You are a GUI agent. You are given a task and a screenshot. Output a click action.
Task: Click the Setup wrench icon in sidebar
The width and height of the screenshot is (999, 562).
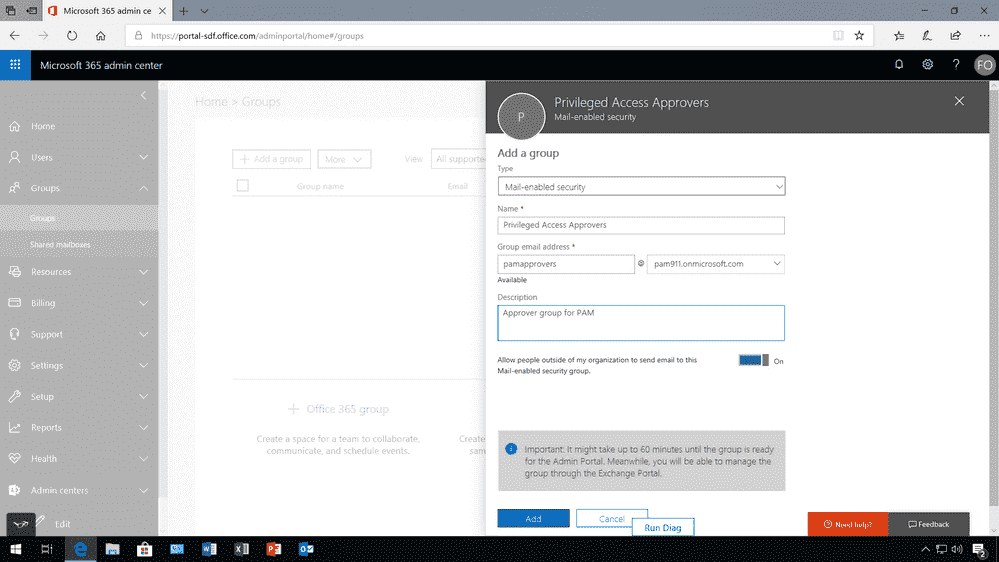click(15, 396)
